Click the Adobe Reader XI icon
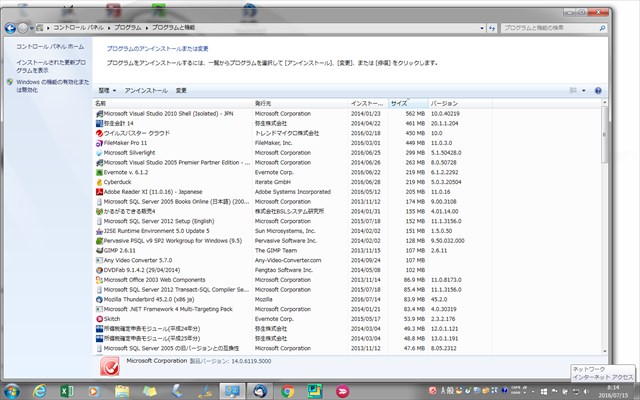Screen dimensions: 640x400 pyautogui.click(x=99, y=192)
